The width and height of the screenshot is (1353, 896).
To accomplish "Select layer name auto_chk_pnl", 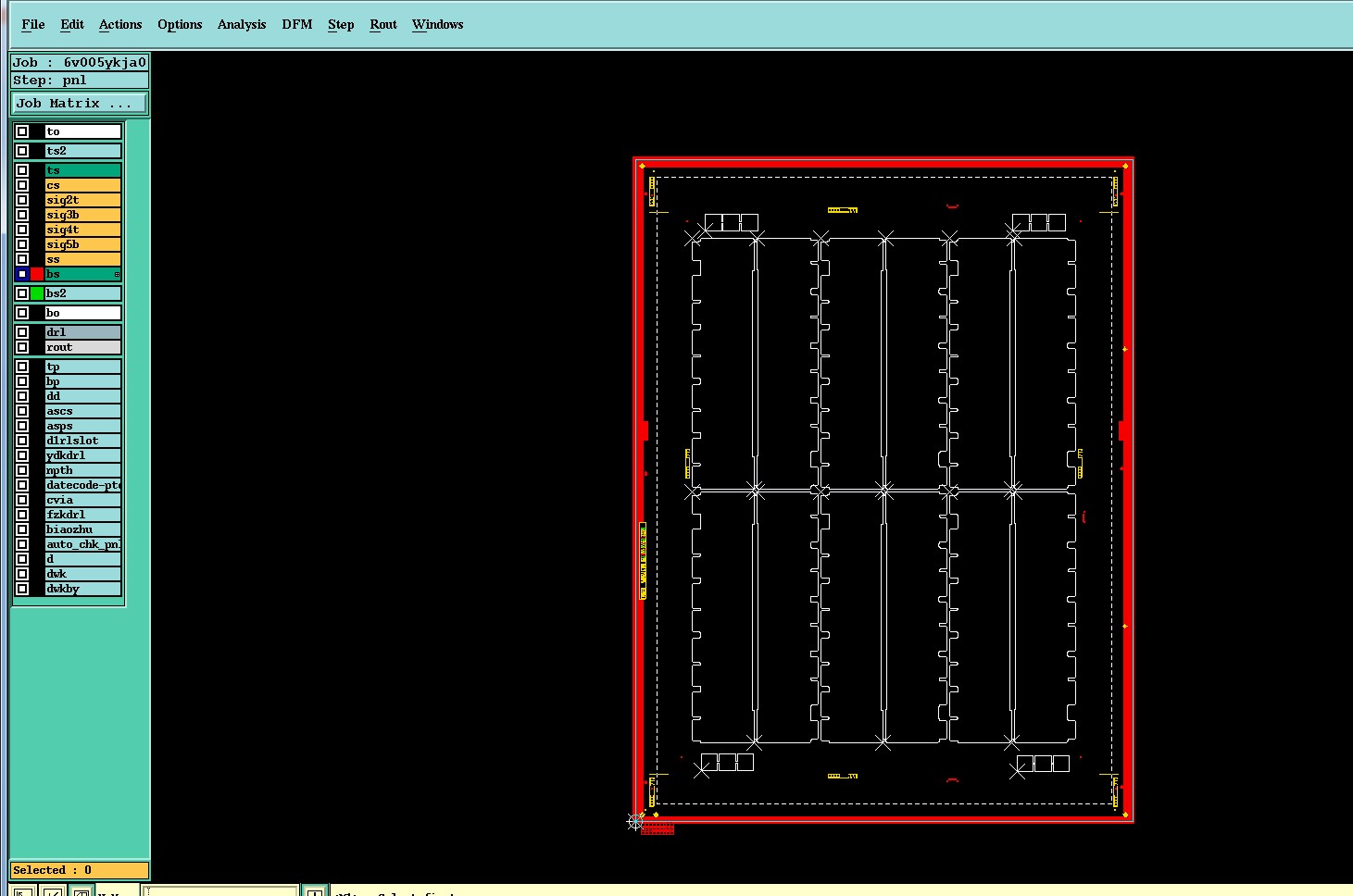I will tap(82, 544).
